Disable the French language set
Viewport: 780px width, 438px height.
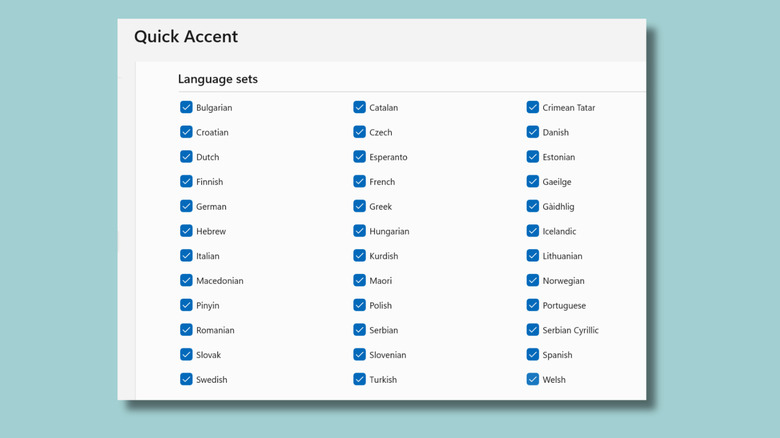359,181
